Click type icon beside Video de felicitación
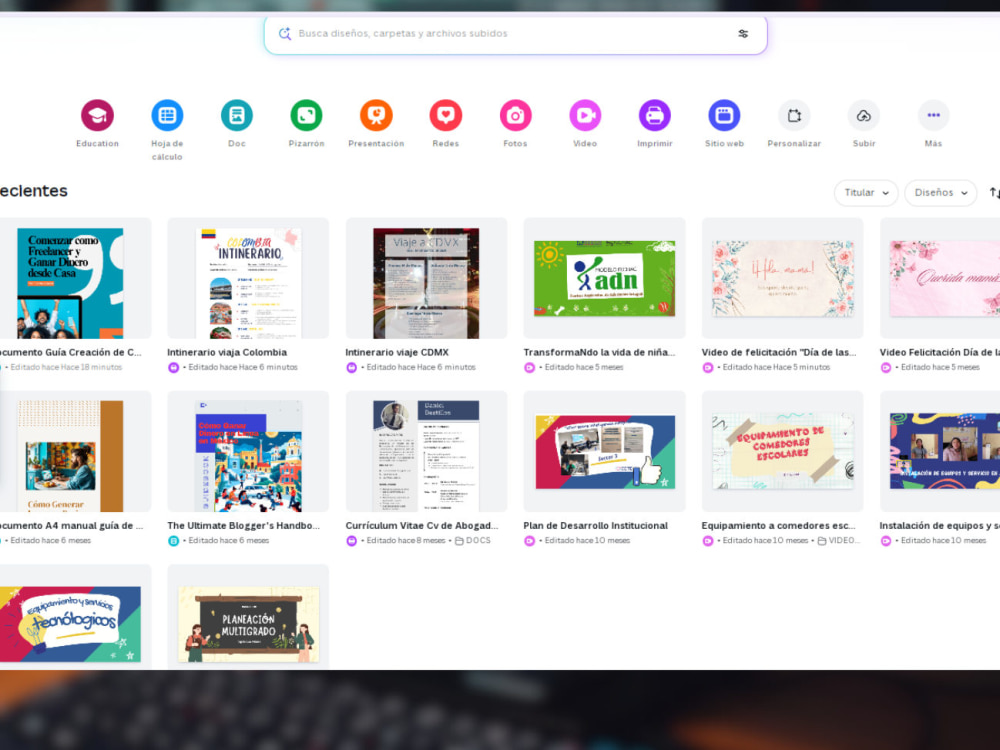The width and height of the screenshot is (1000, 750). coord(707,367)
